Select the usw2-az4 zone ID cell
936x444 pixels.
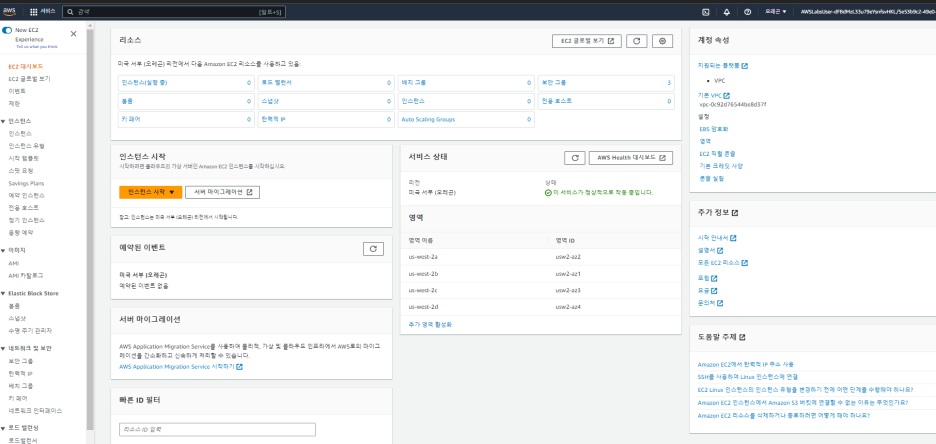click(568, 307)
